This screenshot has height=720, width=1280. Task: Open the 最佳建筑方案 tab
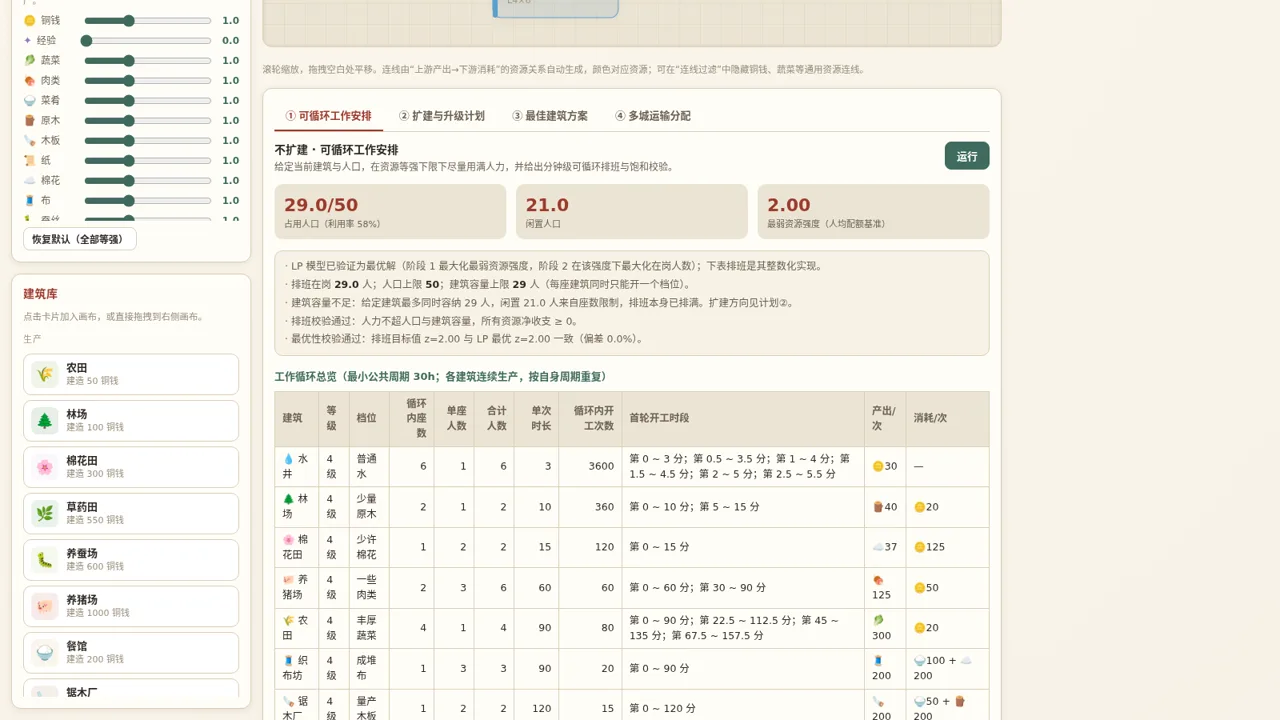(x=550, y=116)
